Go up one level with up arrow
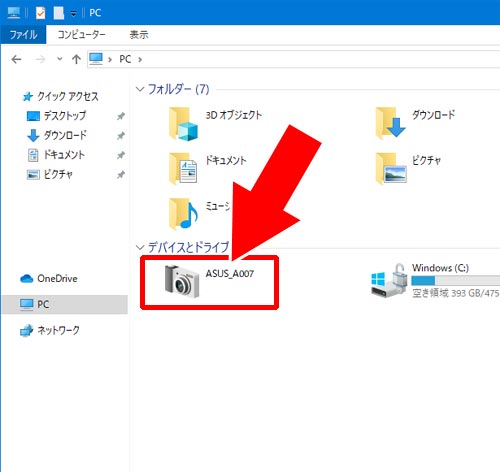 coord(76,59)
